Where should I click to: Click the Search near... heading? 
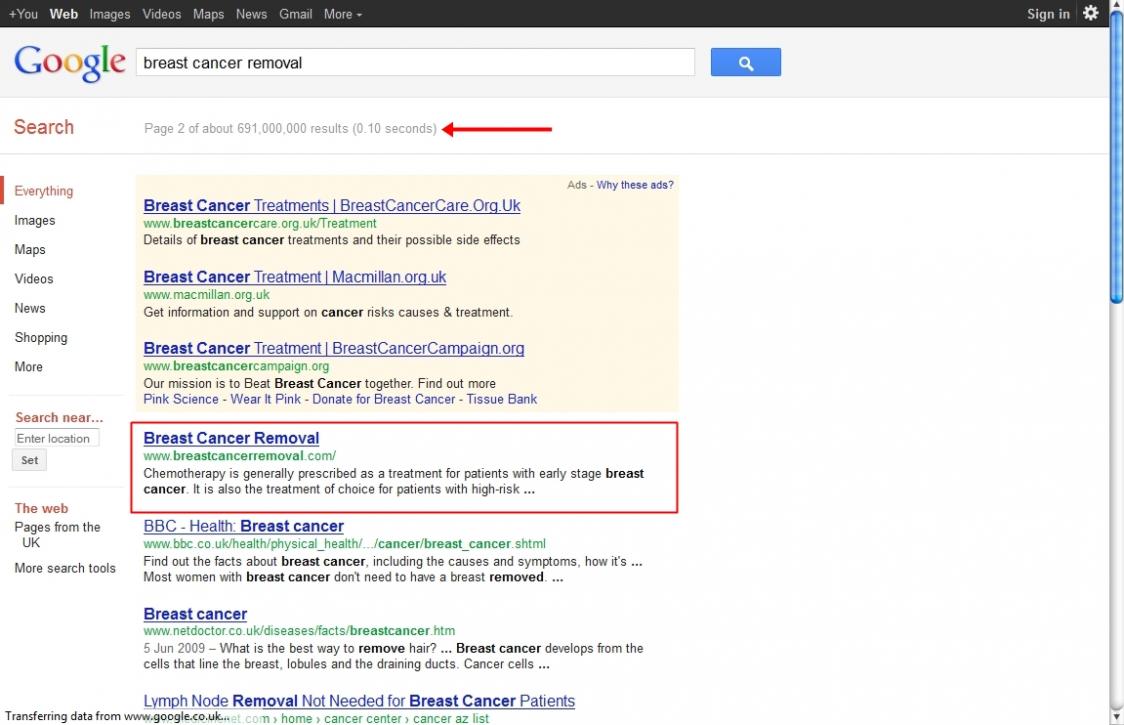59,417
